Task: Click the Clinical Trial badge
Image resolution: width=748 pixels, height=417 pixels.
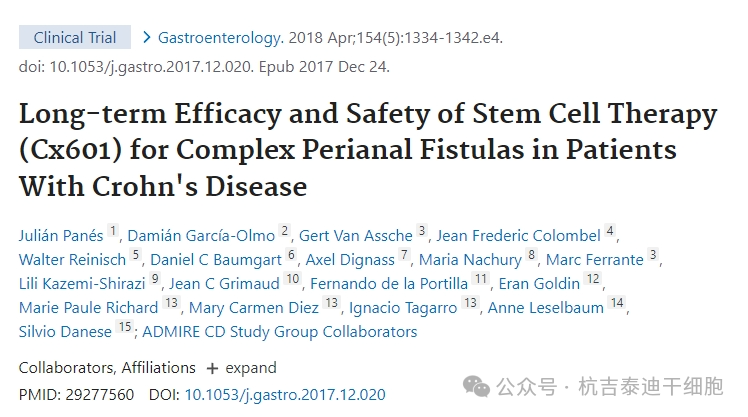Action: pos(75,38)
